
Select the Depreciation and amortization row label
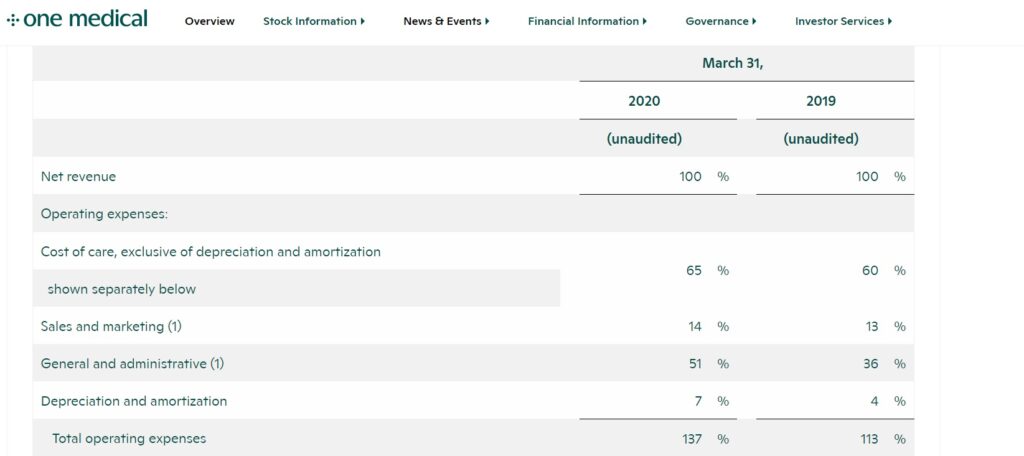[x=134, y=402]
